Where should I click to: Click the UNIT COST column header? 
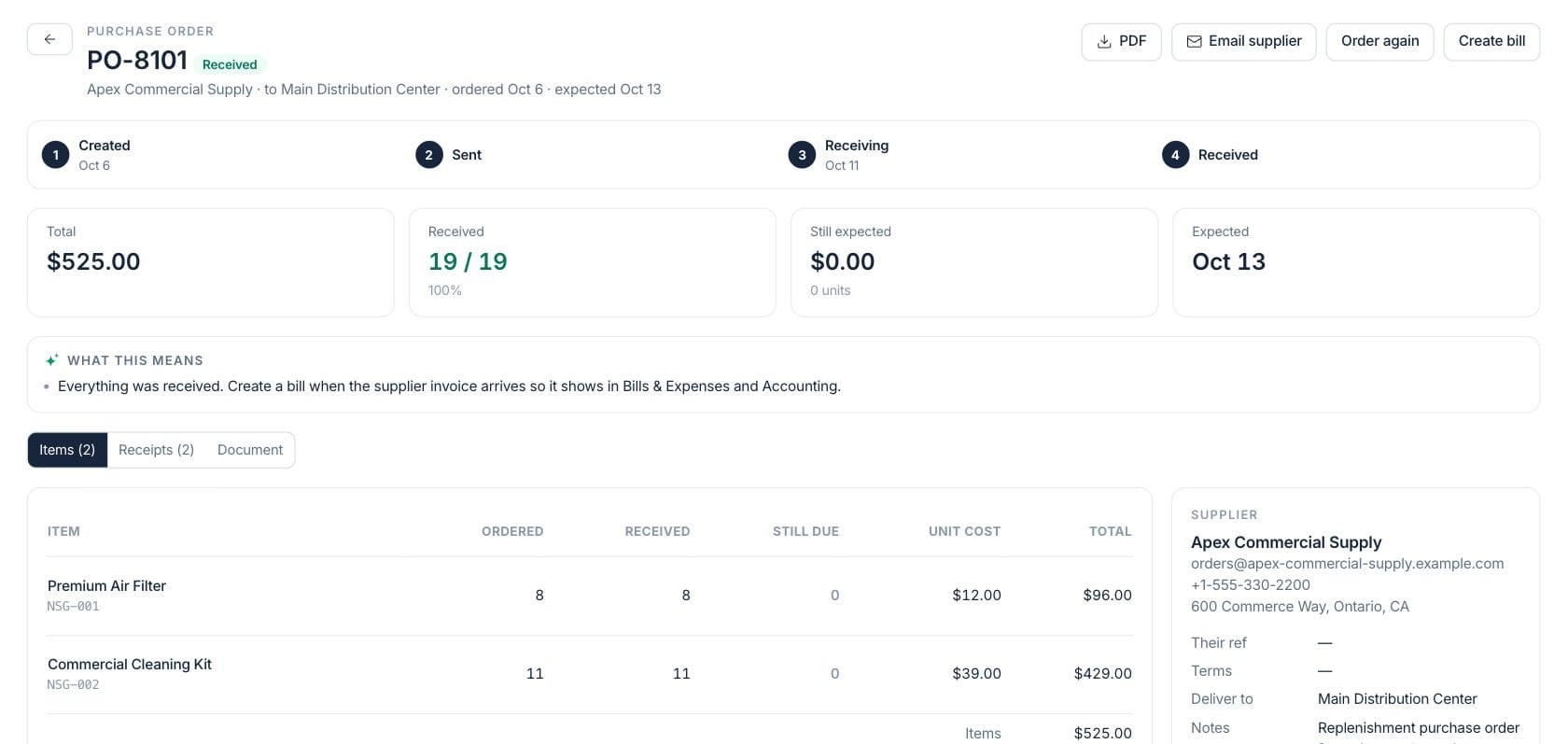[964, 532]
